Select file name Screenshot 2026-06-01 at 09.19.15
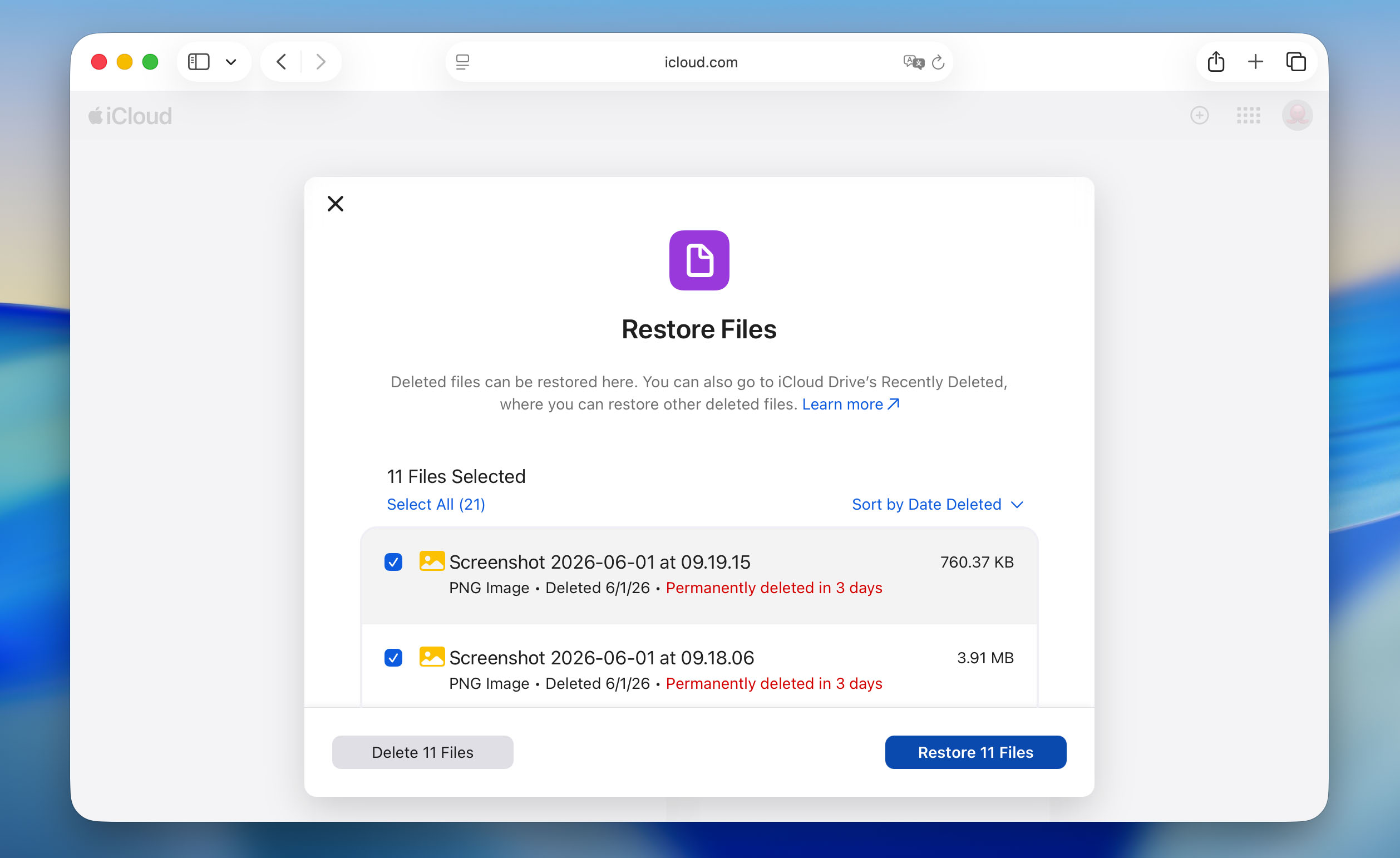The height and width of the screenshot is (858, 1400). (x=599, y=562)
